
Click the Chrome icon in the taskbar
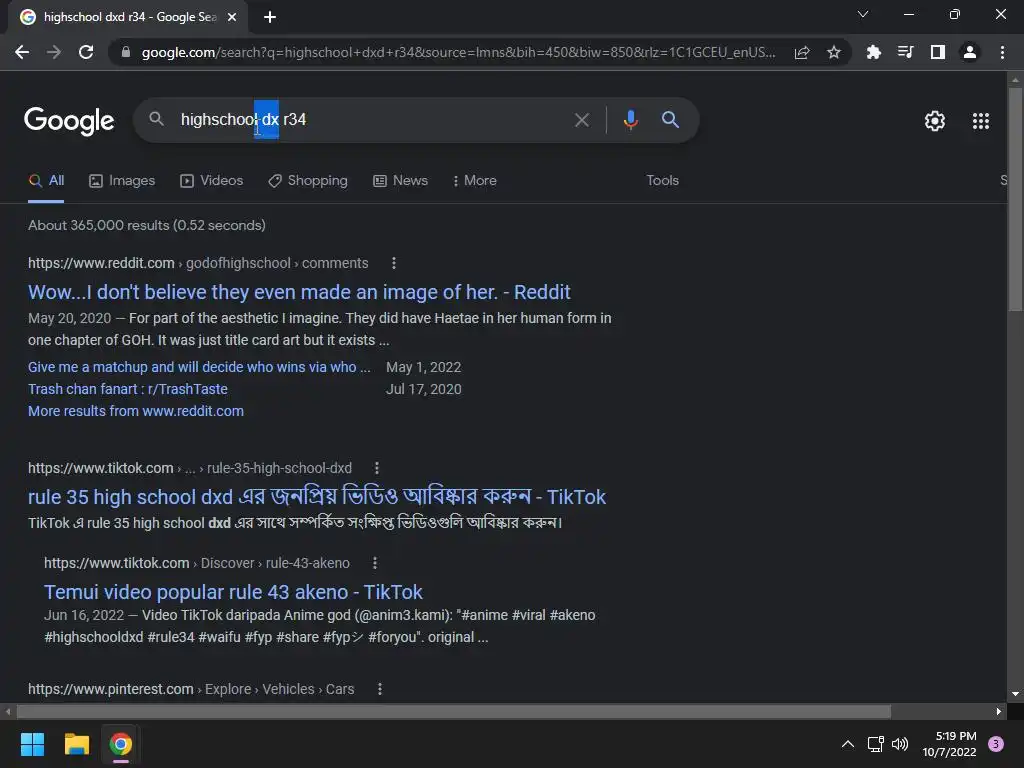[x=121, y=744]
